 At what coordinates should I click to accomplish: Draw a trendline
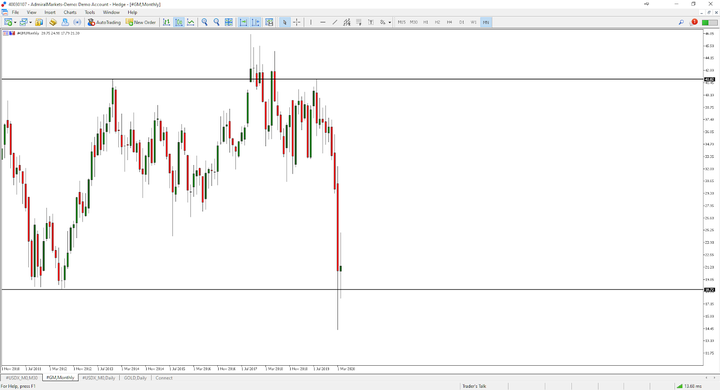click(x=335, y=22)
